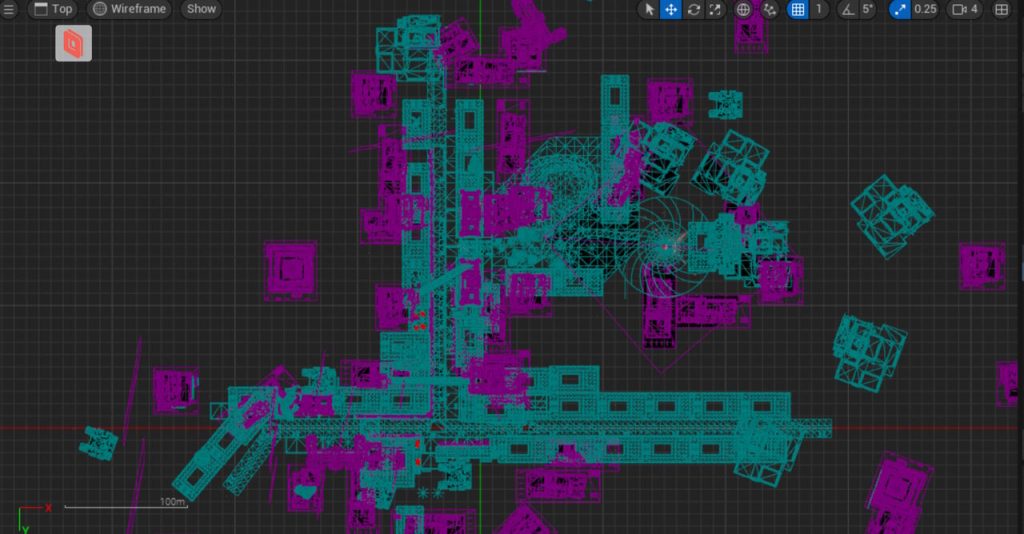Activate the Translate move tool
Viewport: 1024px width, 534px height.
(x=671, y=9)
